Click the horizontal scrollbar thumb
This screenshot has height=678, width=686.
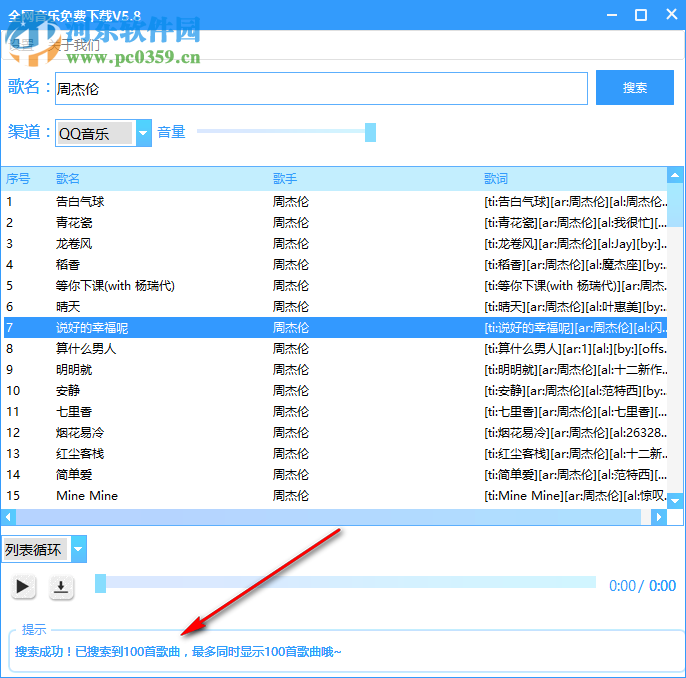click(x=329, y=517)
